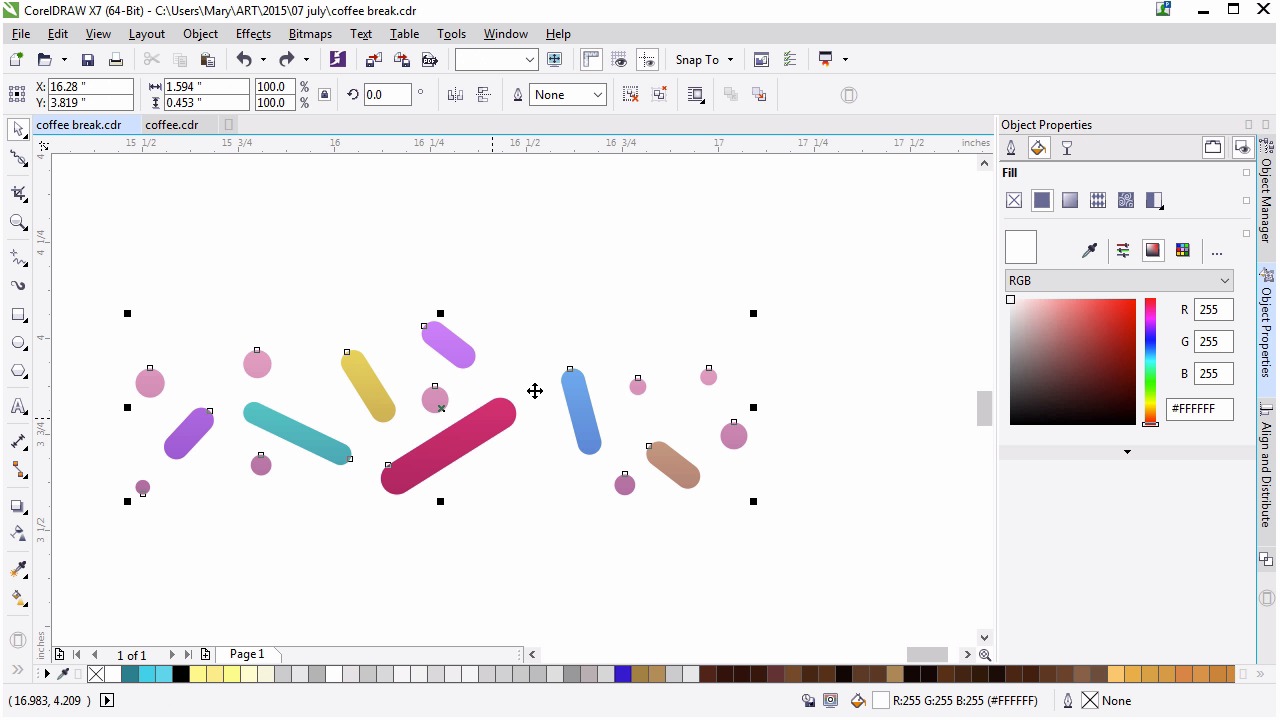Toggle color viewers view
This screenshot has width=1280, height=720.
click(1153, 250)
